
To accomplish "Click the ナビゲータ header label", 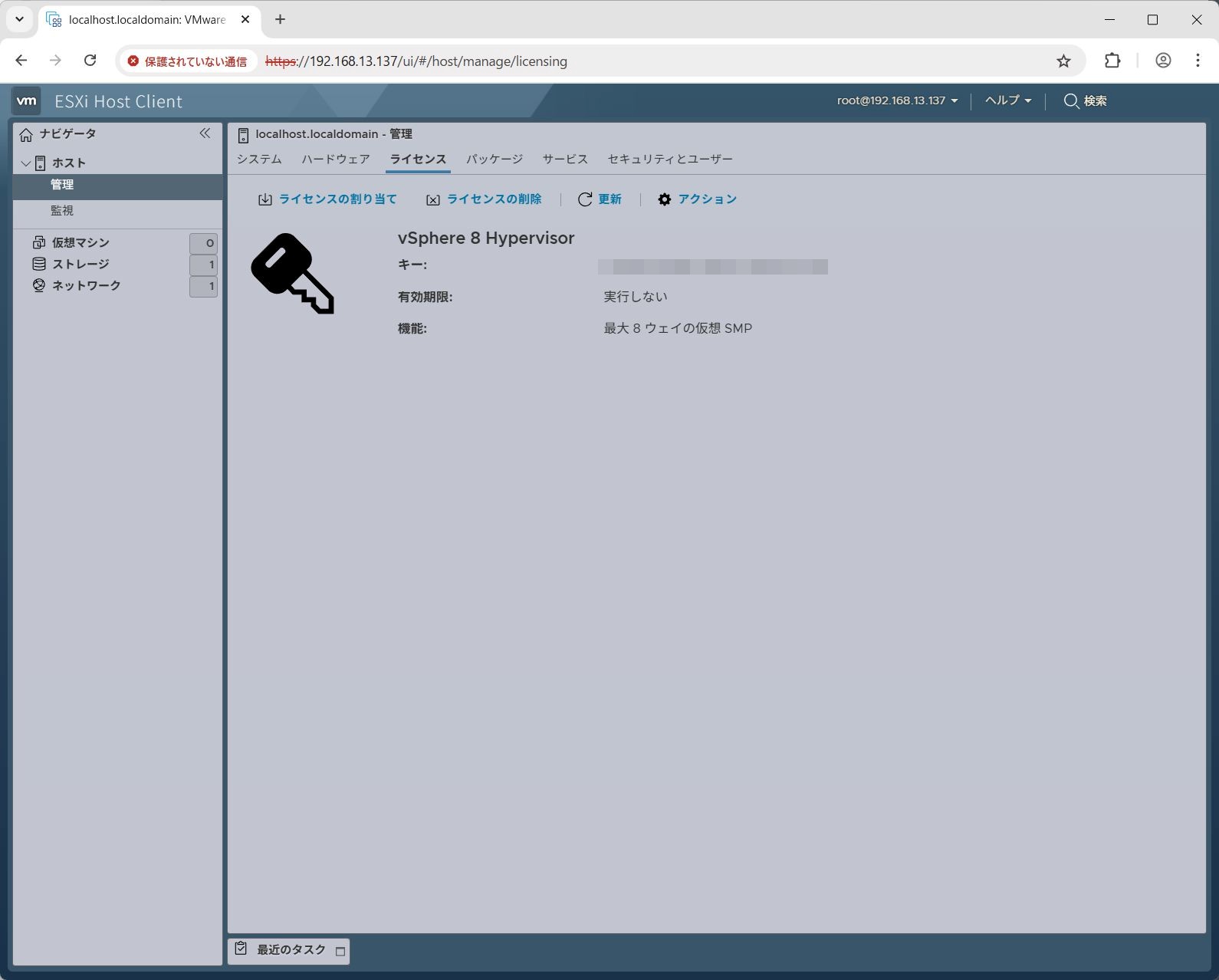I will coord(68,133).
